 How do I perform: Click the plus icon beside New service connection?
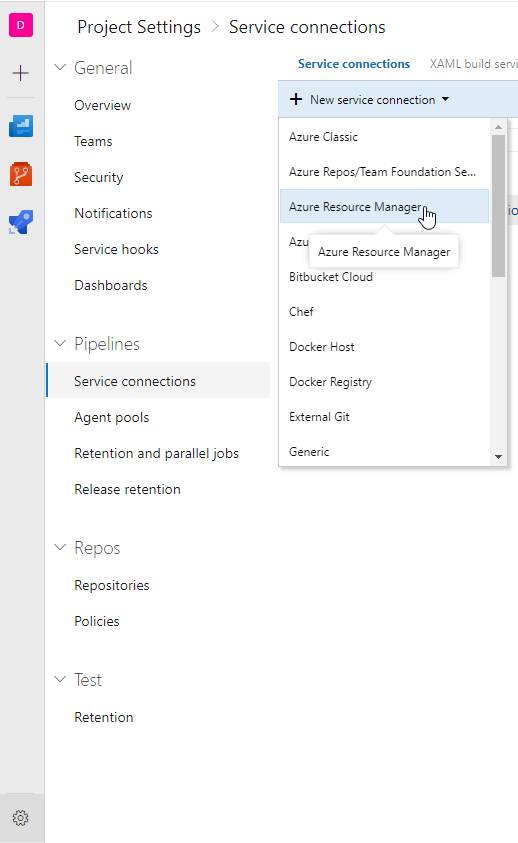coord(296,99)
